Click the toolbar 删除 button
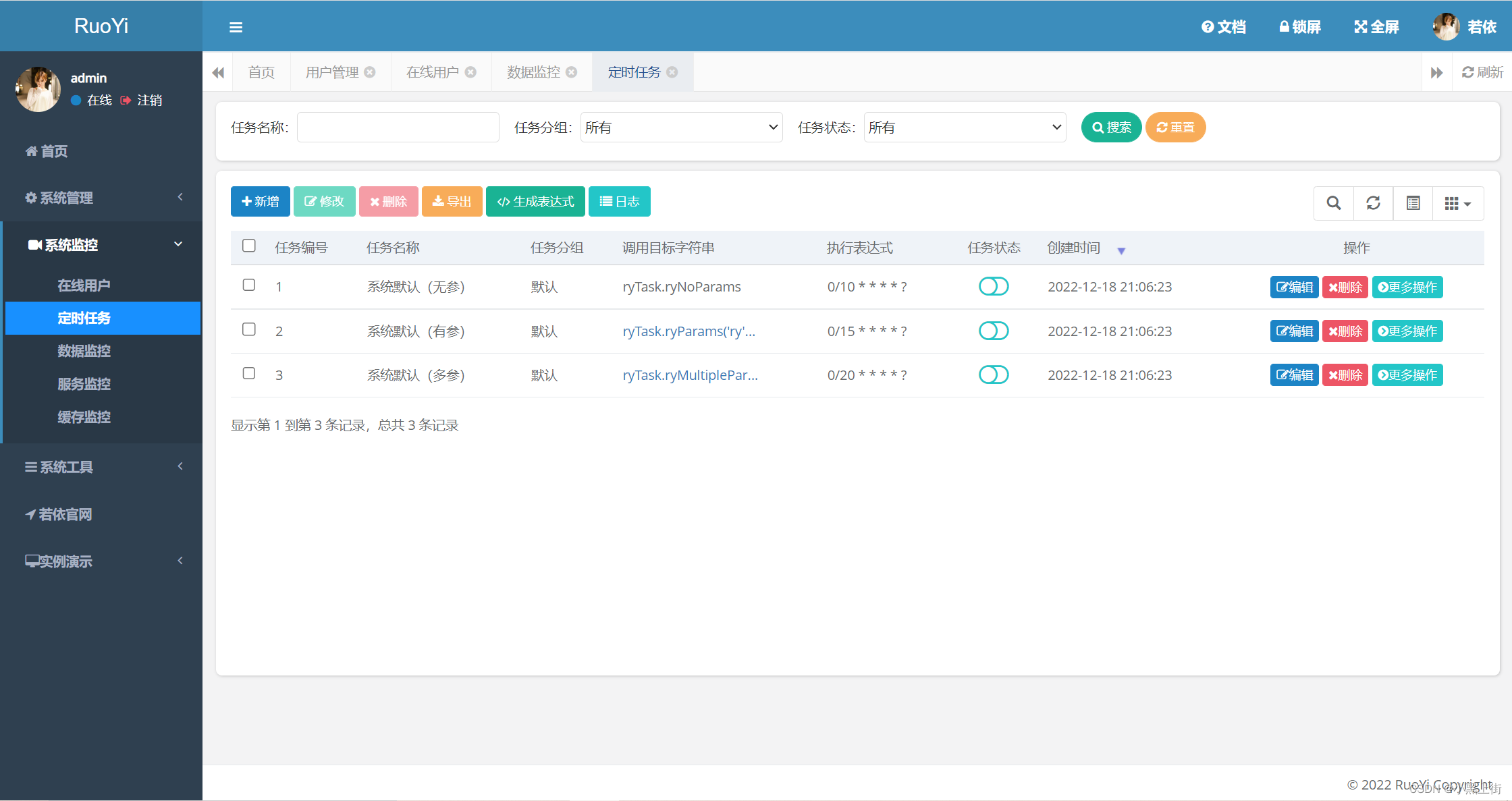Viewport: 1512px width, 801px height. click(389, 202)
